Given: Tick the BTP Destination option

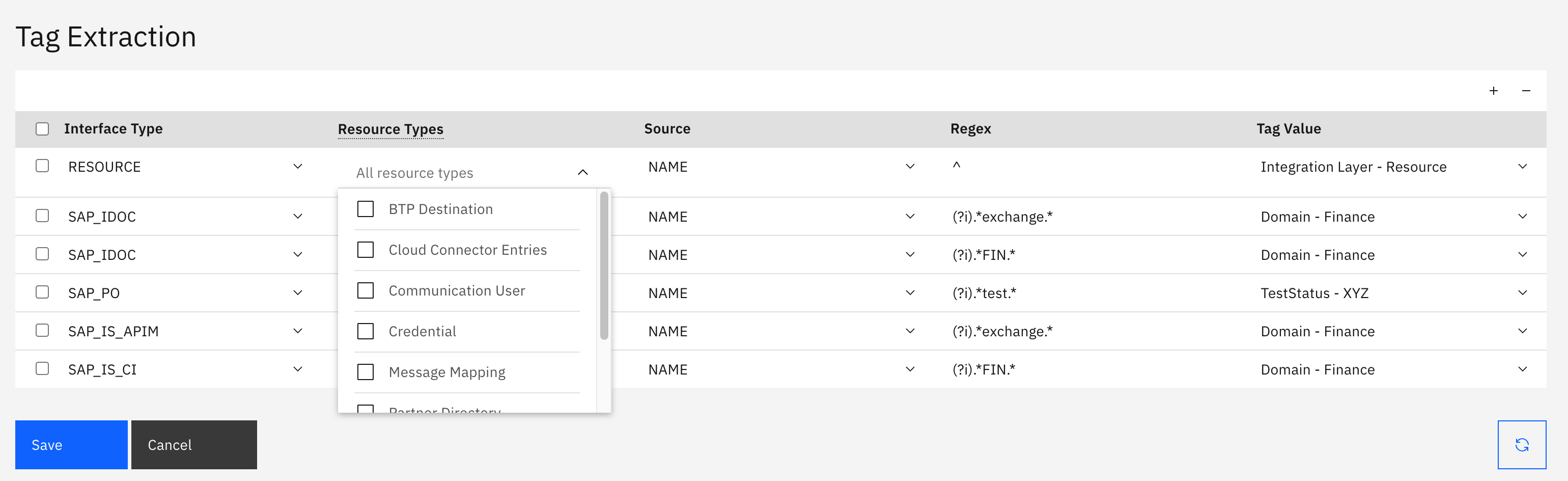Looking at the screenshot, I should 365,209.
